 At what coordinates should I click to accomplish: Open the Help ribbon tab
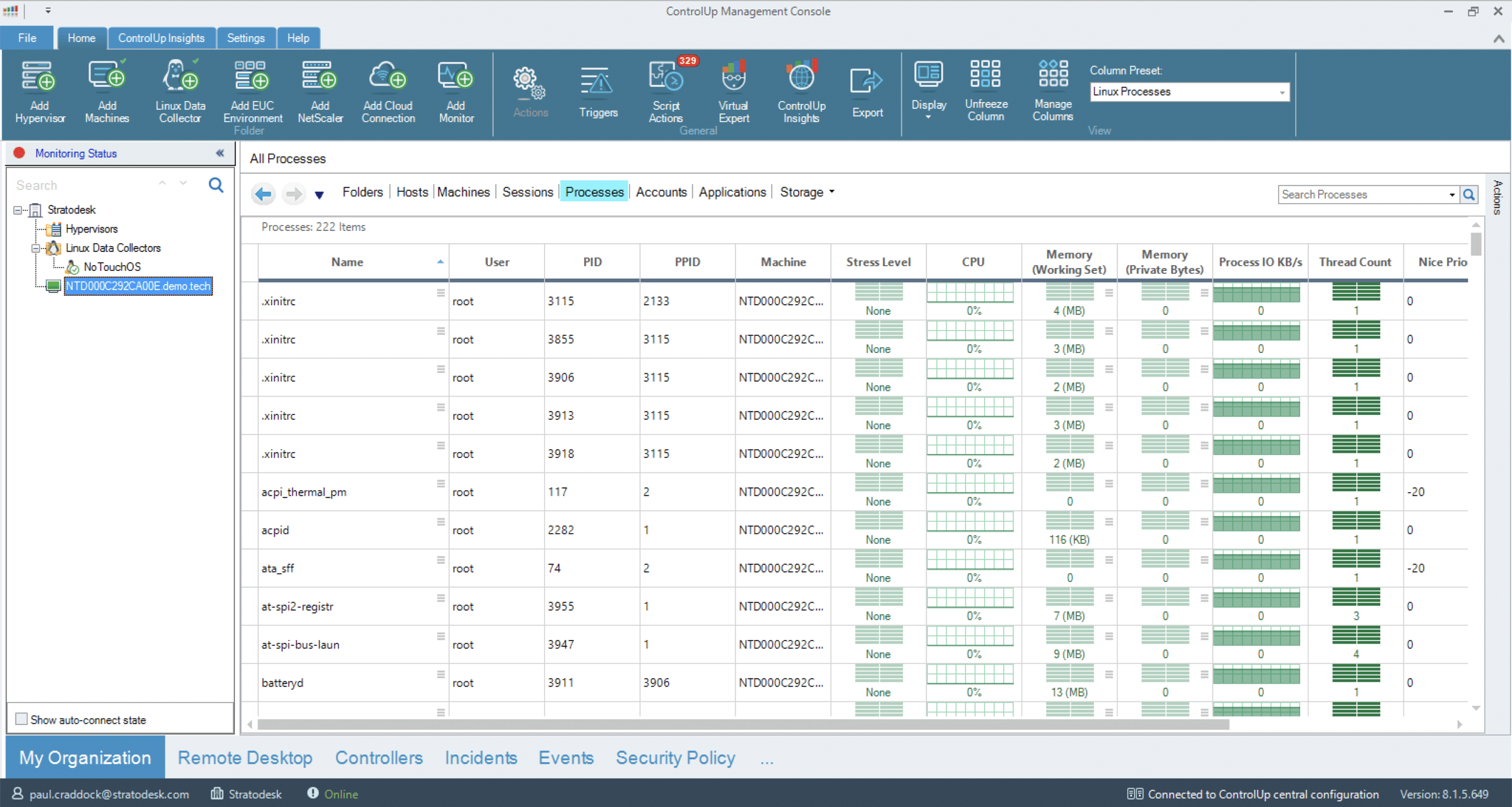pos(298,38)
